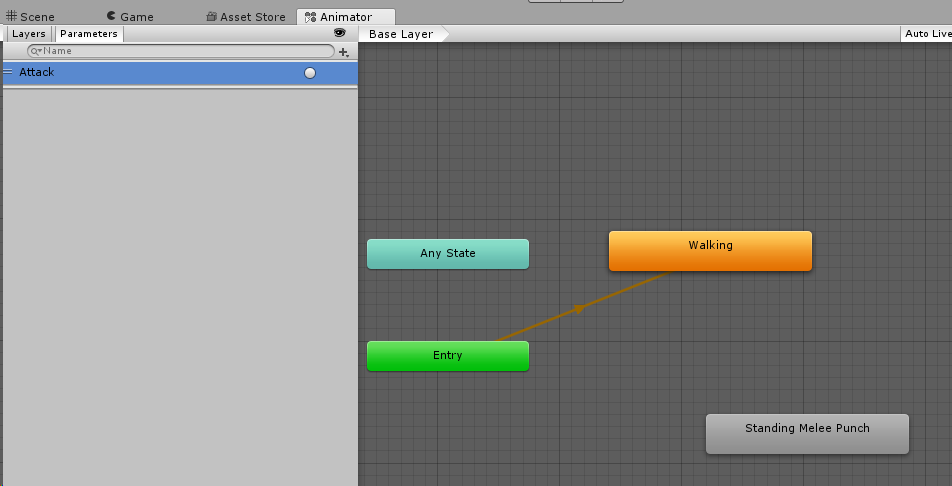The height and width of the screenshot is (486, 952).
Task: Add a new parameter with plus button
Action: coord(344,52)
